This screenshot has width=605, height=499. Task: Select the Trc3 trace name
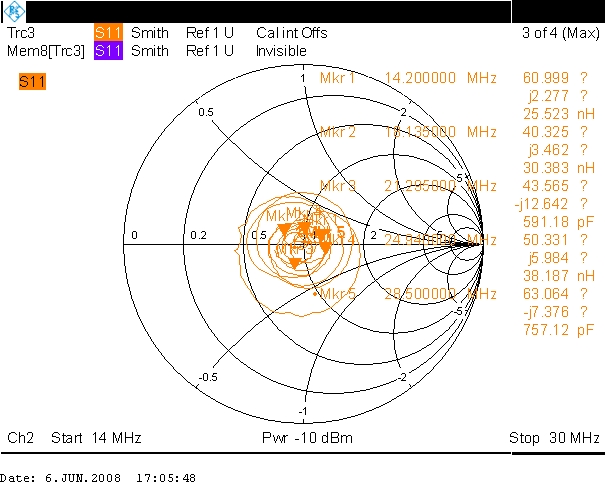pyautogui.click(x=22, y=32)
